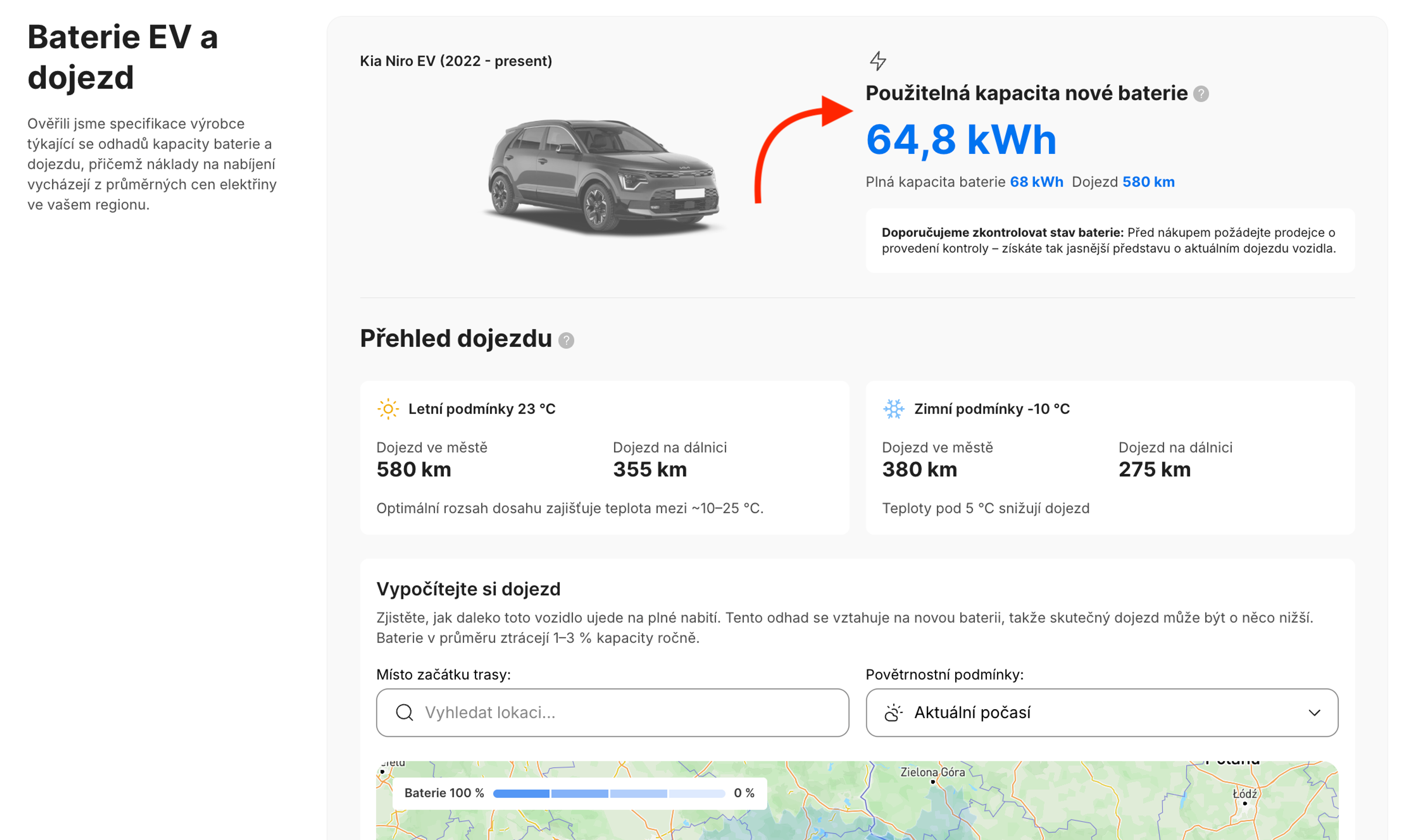
Task: Click help icon beside Použitelná kapacita nové baterie
Action: coord(1200,94)
